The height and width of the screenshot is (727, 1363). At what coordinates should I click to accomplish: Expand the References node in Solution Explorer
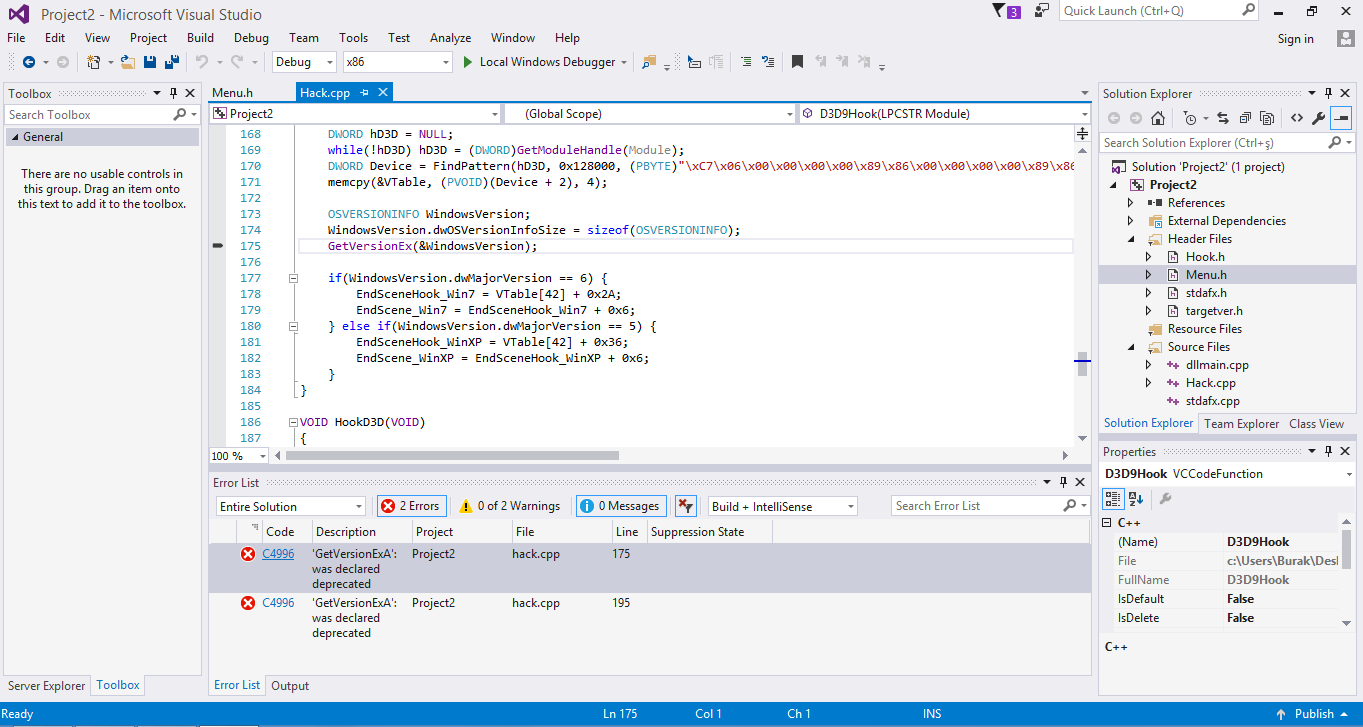coord(1131,203)
